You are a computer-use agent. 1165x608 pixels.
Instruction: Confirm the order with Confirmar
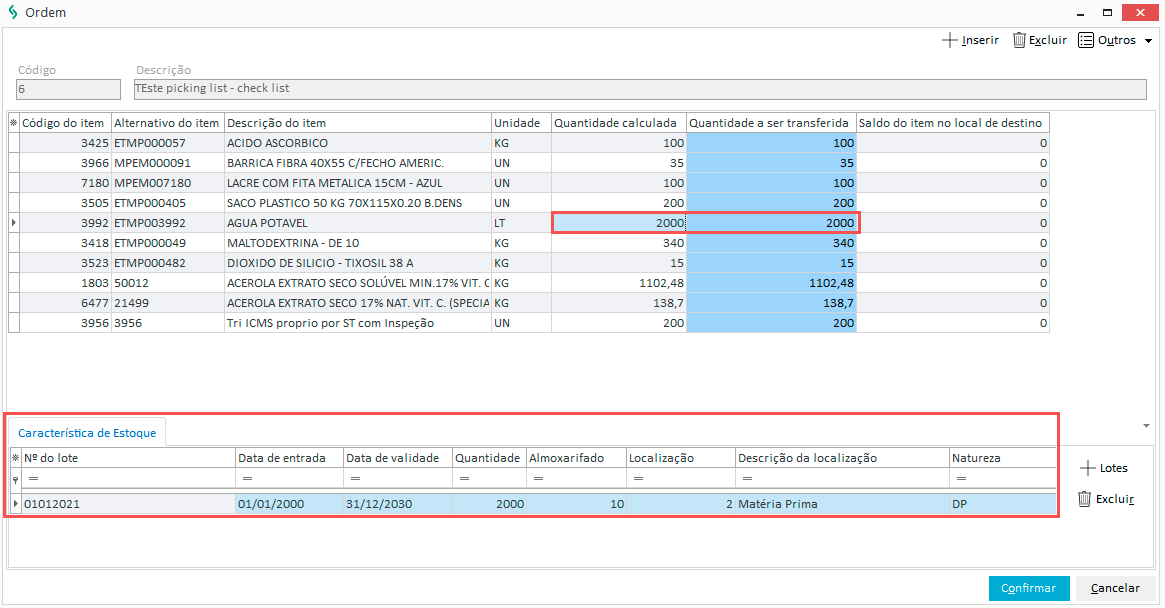(x=1029, y=588)
